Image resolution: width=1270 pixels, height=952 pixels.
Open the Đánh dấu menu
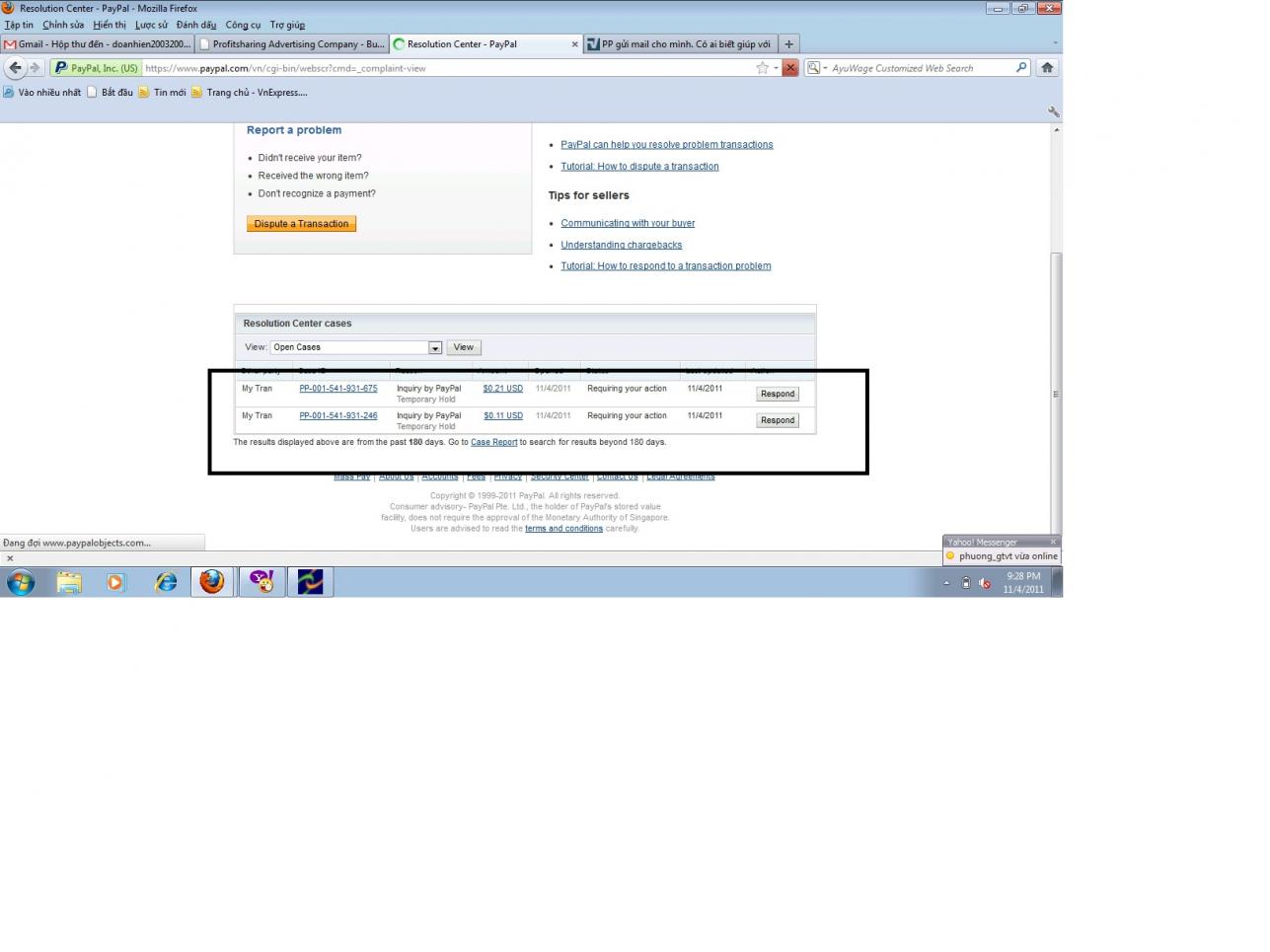pos(196,25)
